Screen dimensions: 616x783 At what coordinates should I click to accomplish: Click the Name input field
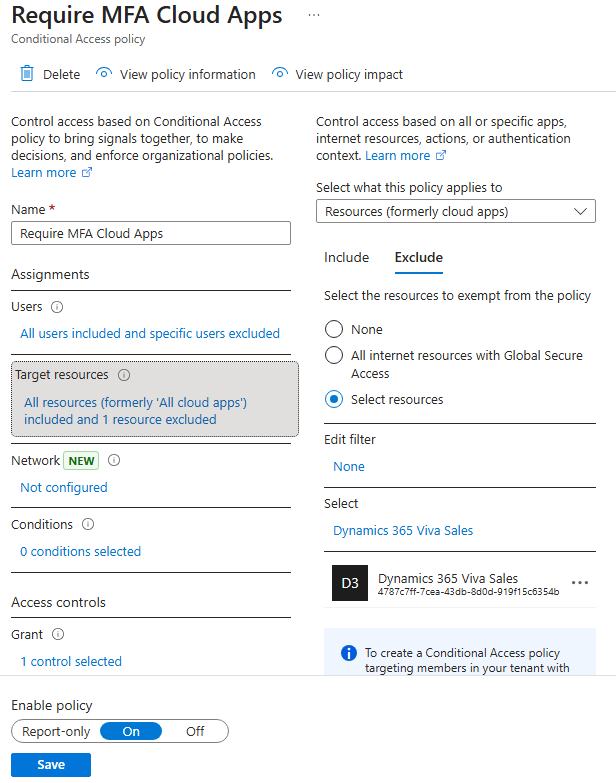151,233
